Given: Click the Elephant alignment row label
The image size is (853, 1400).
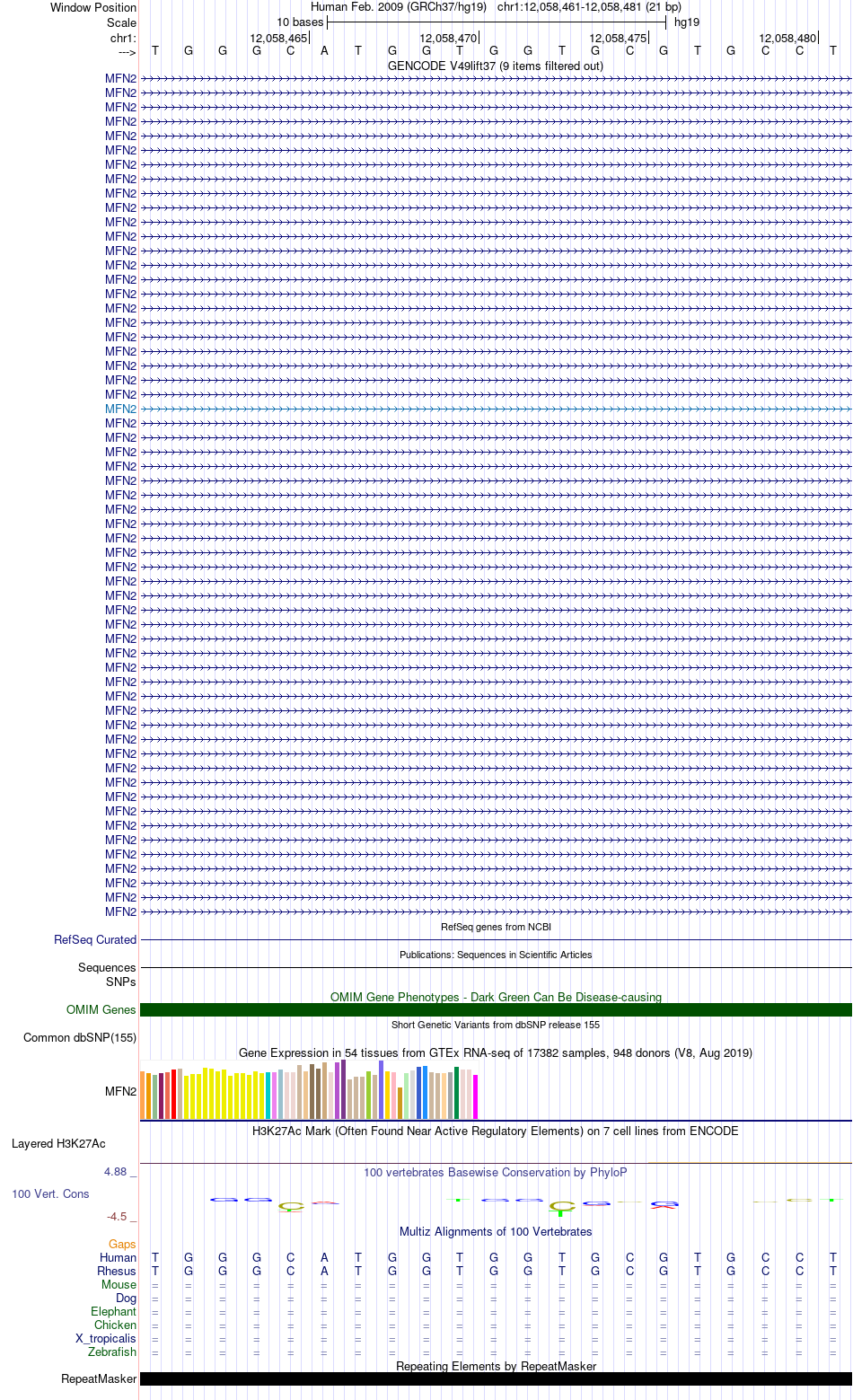Looking at the screenshot, I should pyautogui.click(x=114, y=1311).
